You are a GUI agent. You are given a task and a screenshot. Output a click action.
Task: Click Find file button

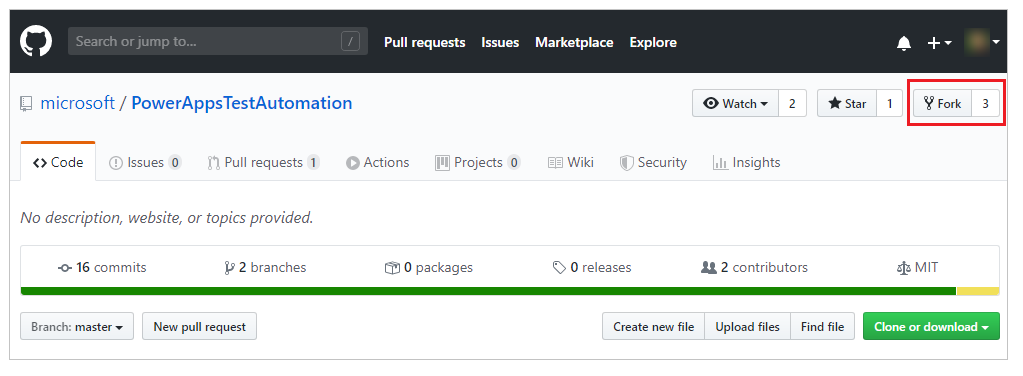(823, 326)
